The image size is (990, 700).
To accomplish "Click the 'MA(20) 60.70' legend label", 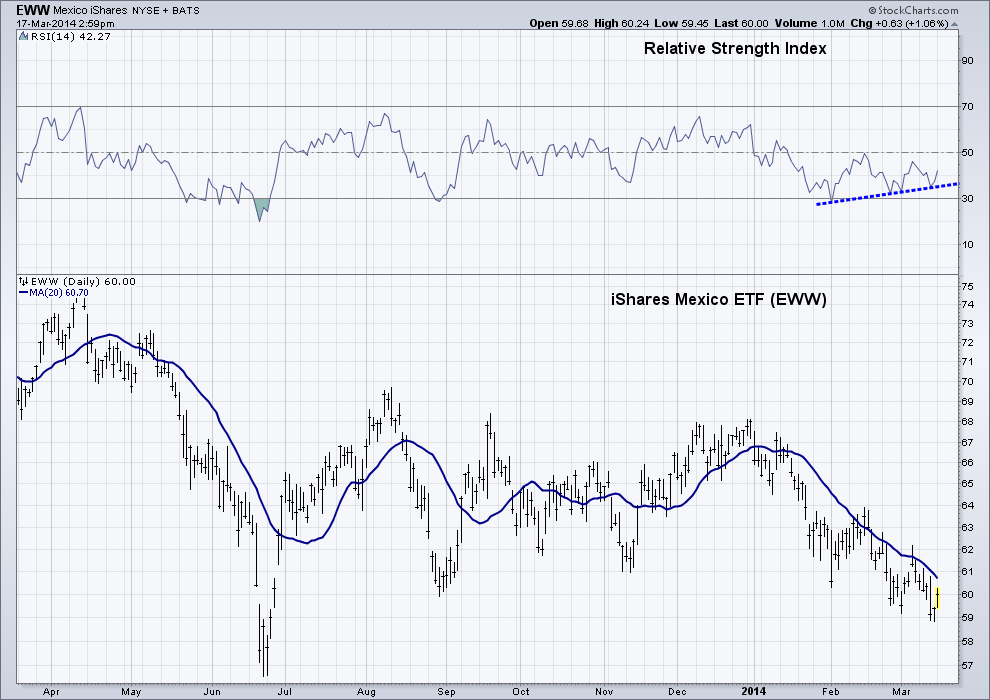I will coord(59,293).
